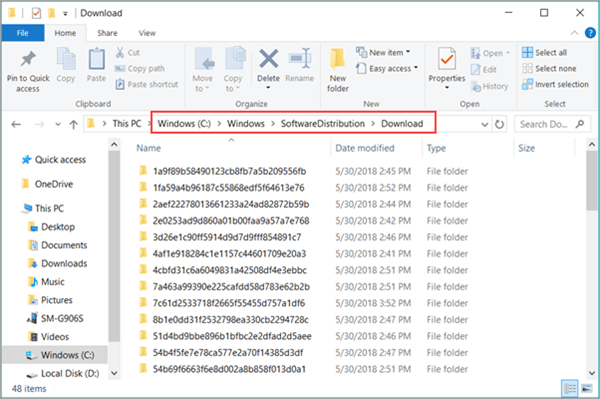Click Select none
The height and width of the screenshot is (399, 600).
pos(549,68)
